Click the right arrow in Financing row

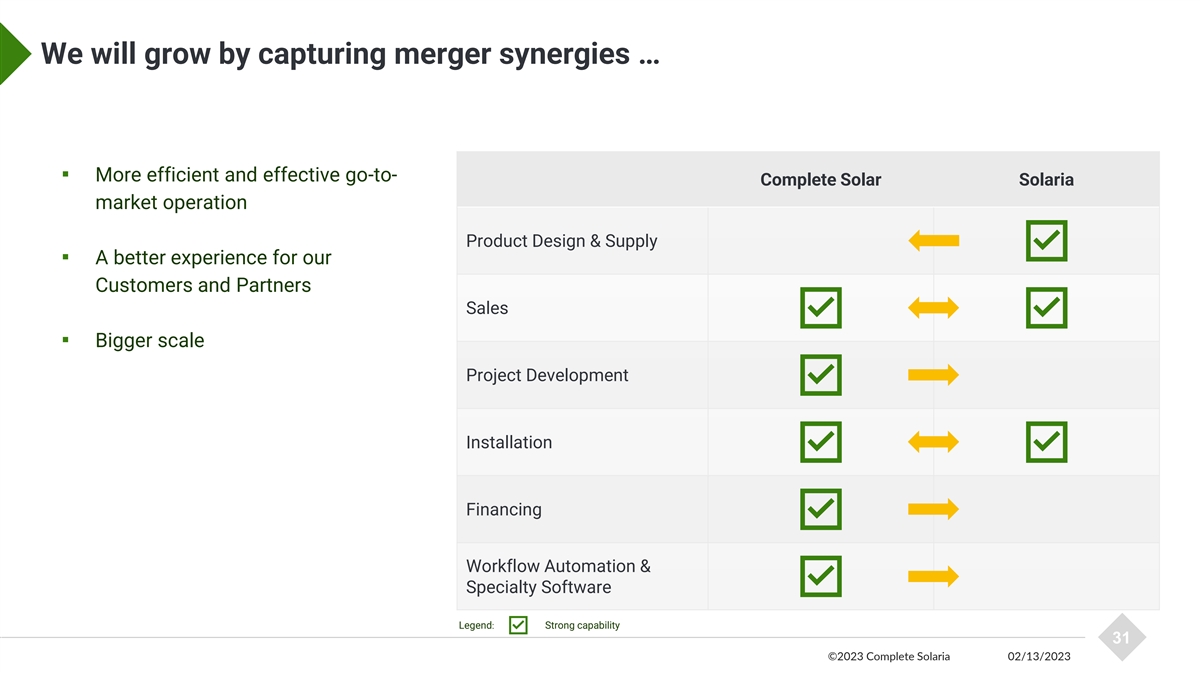tap(933, 509)
